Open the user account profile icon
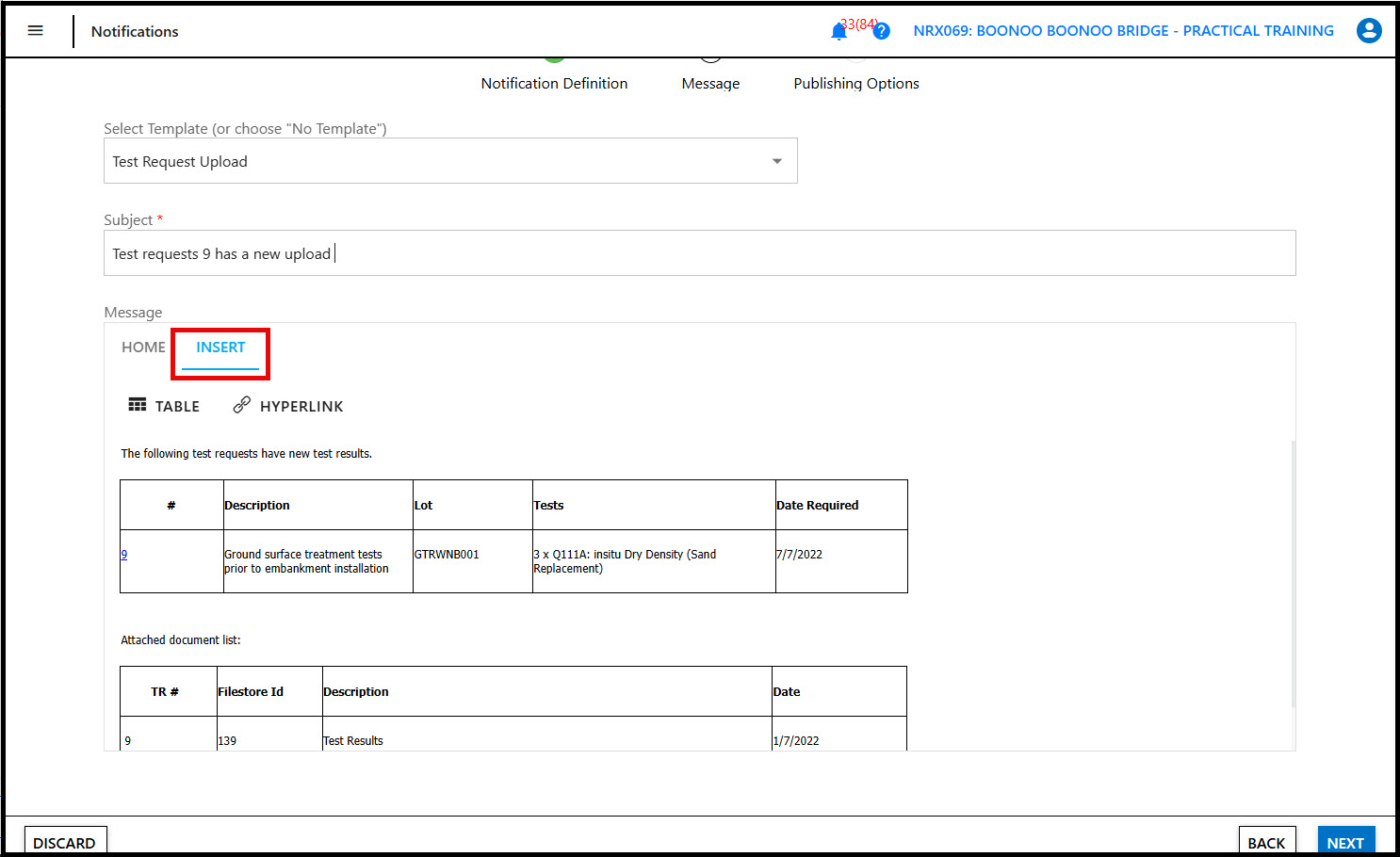 pos(1368,31)
